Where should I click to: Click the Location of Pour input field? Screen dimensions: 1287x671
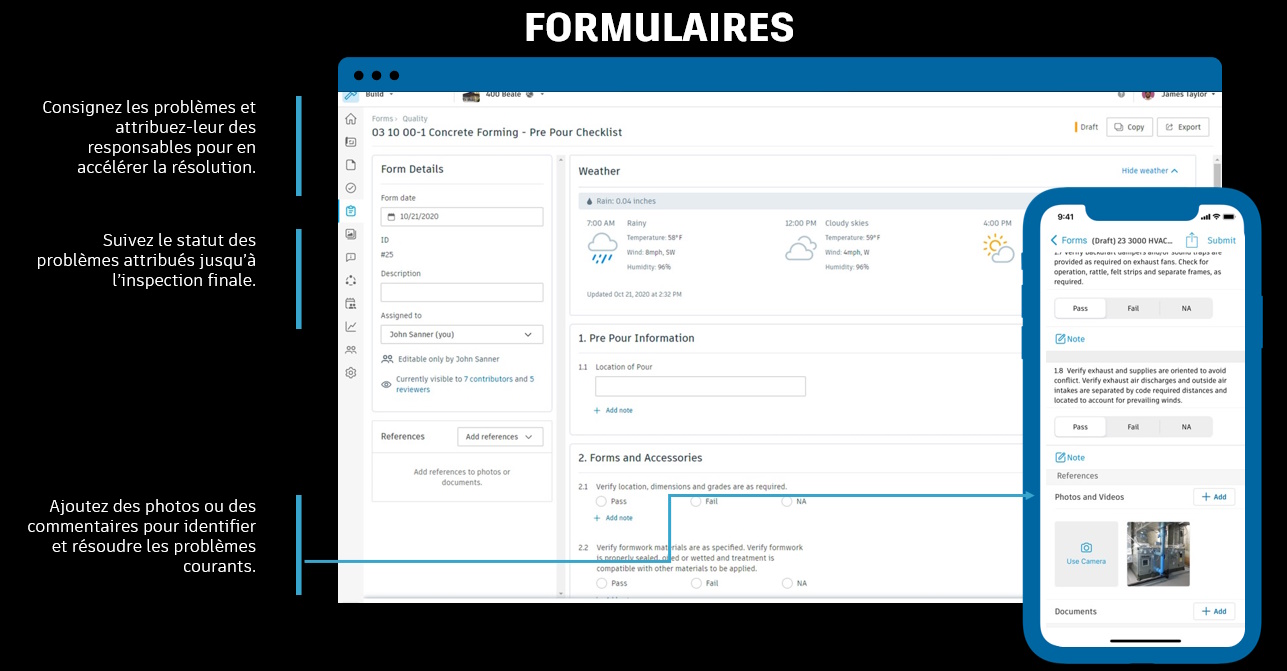[700, 386]
